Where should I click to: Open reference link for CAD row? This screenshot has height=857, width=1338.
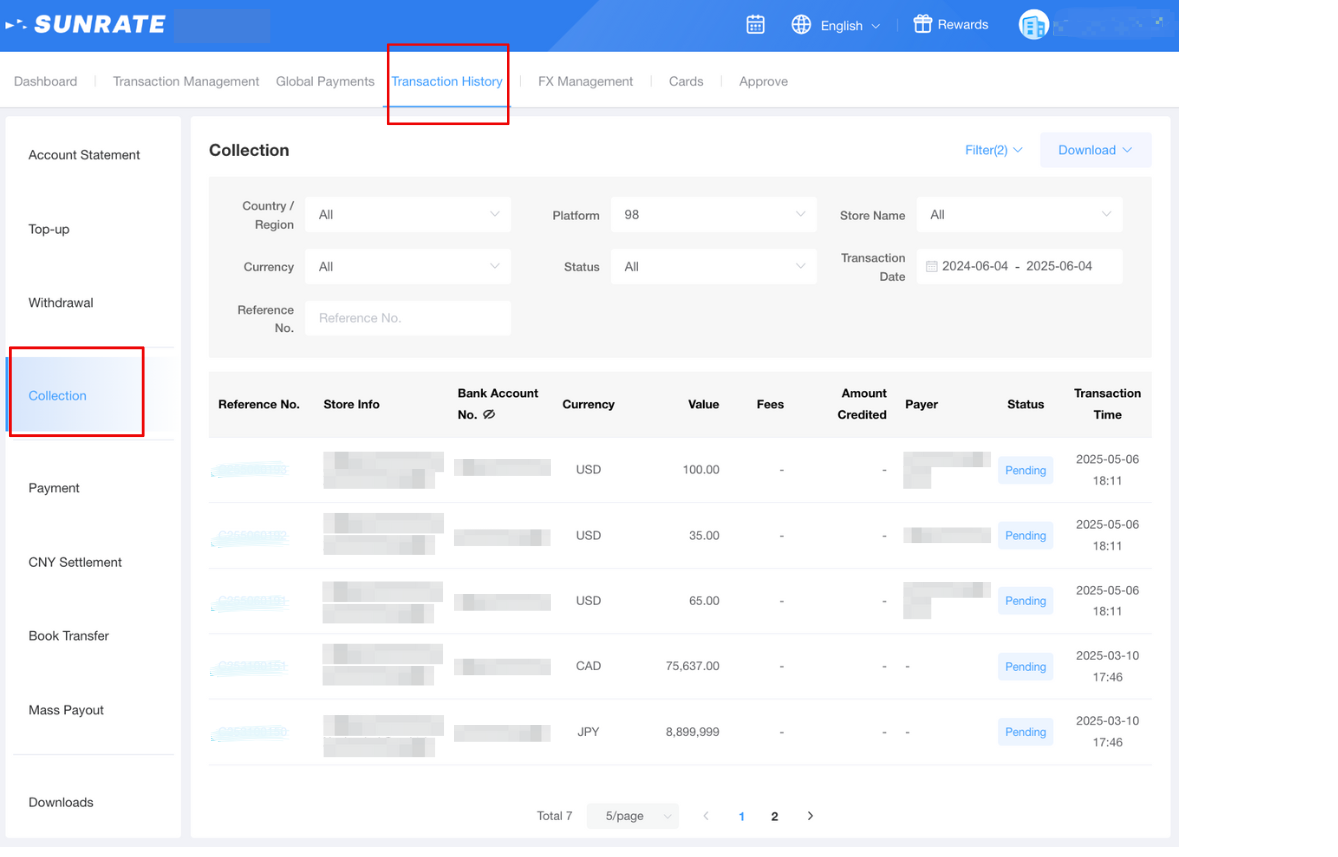(249, 667)
